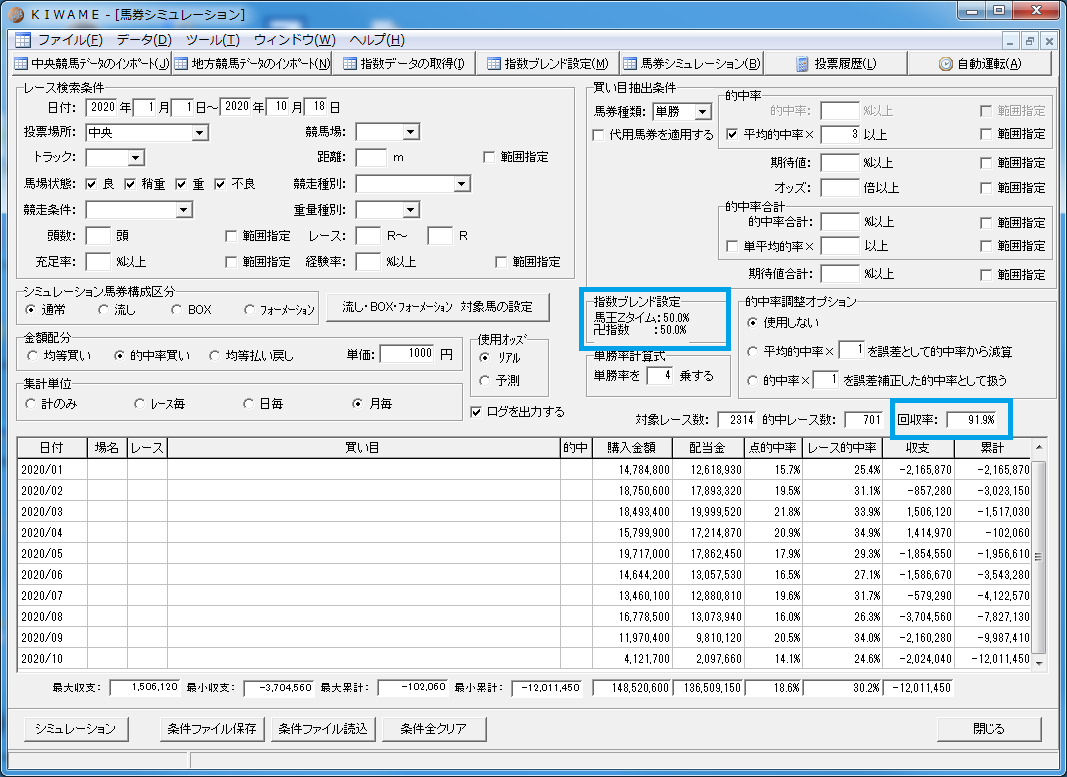Click the 収支 column header
The width and height of the screenshot is (1067, 777).
pyautogui.click(x=918, y=448)
